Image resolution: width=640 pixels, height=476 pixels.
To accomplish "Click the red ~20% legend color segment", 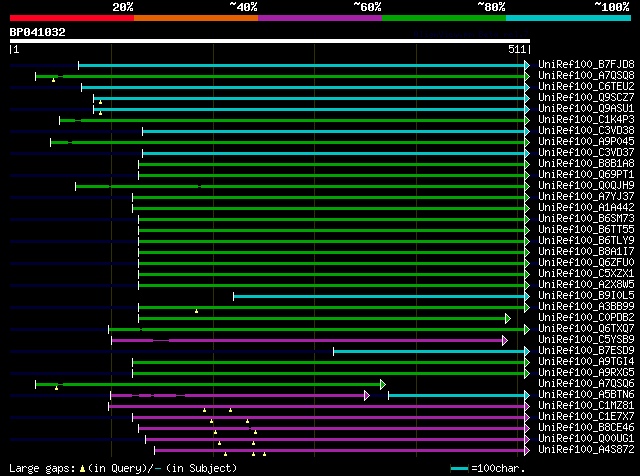I will click(x=72, y=18).
